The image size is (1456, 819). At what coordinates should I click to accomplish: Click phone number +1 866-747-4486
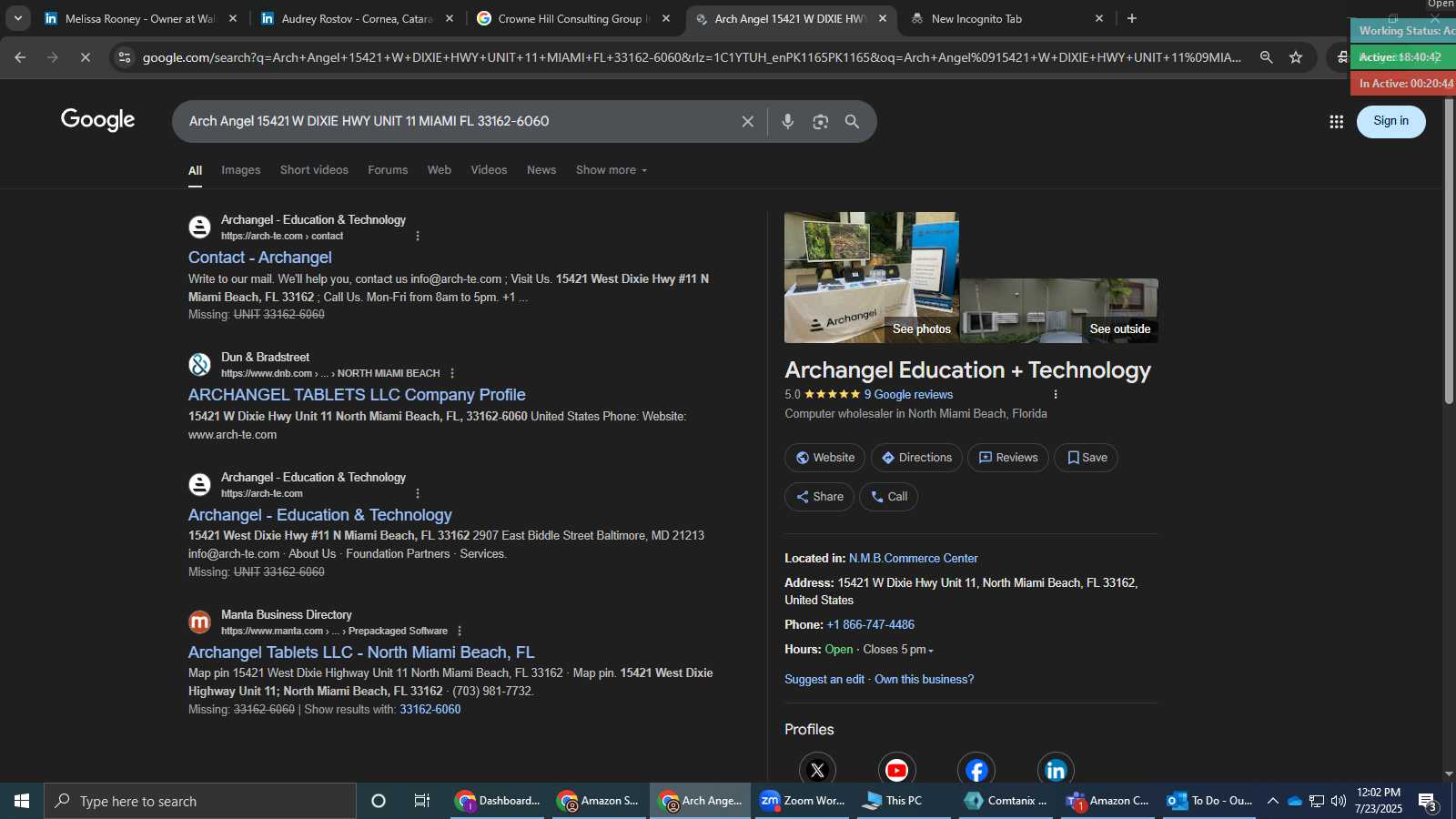pos(870,625)
